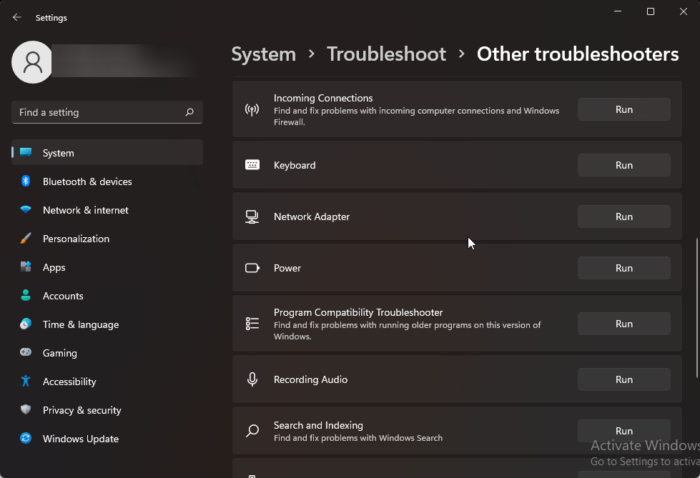Run the Keyboard troubleshooter

click(623, 165)
